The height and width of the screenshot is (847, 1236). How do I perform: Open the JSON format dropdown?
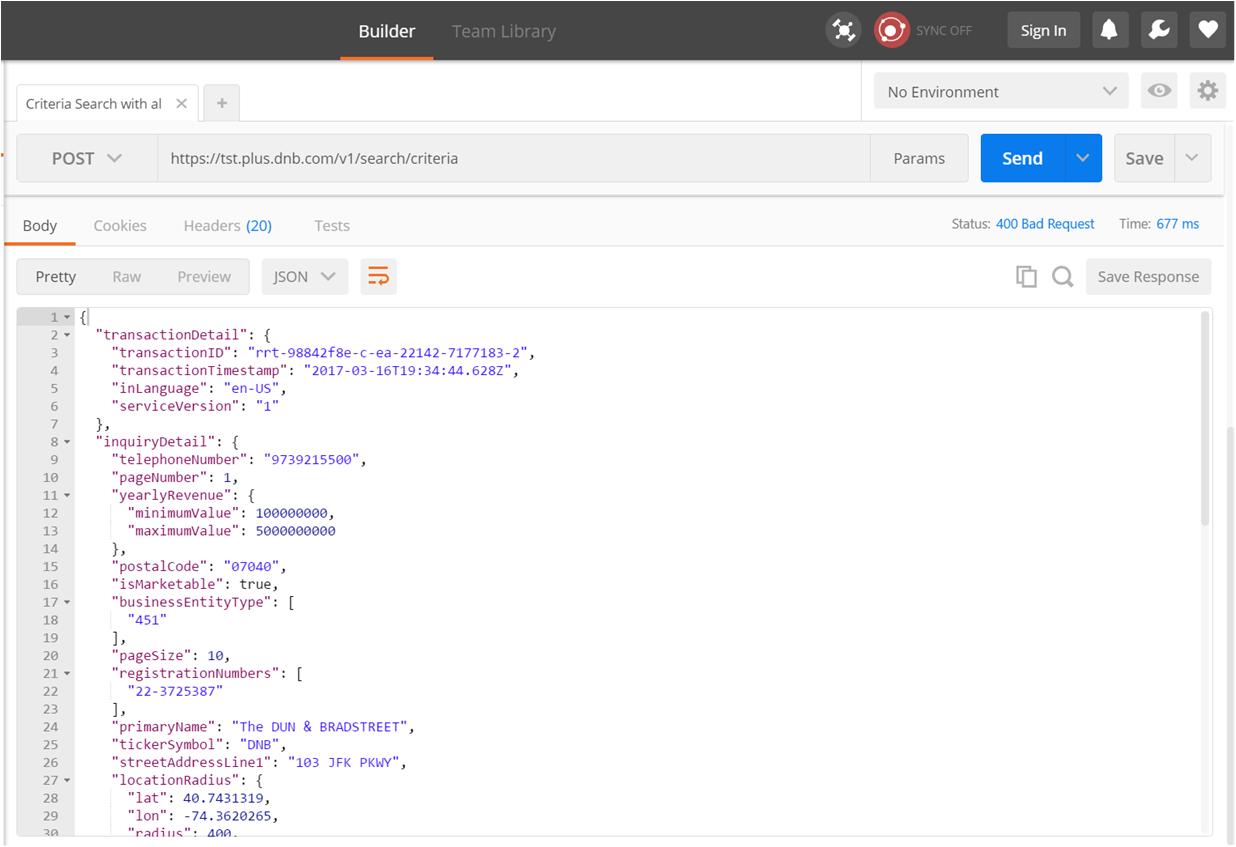[x=305, y=277]
